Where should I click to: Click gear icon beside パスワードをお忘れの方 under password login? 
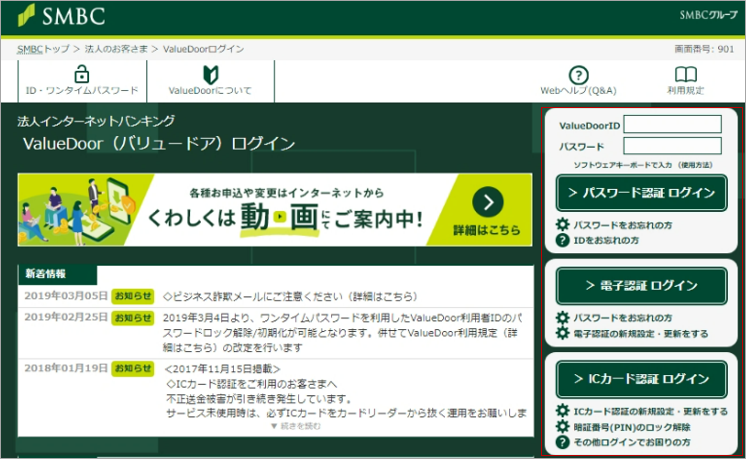[x=563, y=224]
